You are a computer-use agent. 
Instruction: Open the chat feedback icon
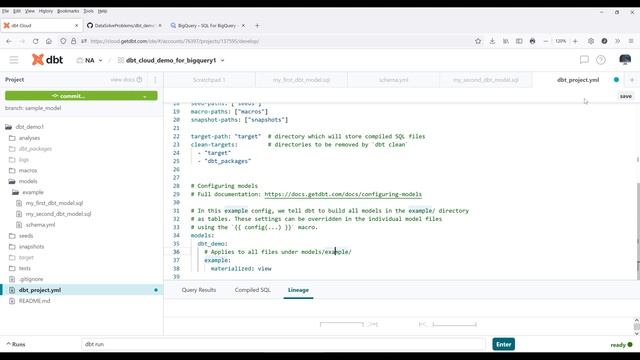584,60
